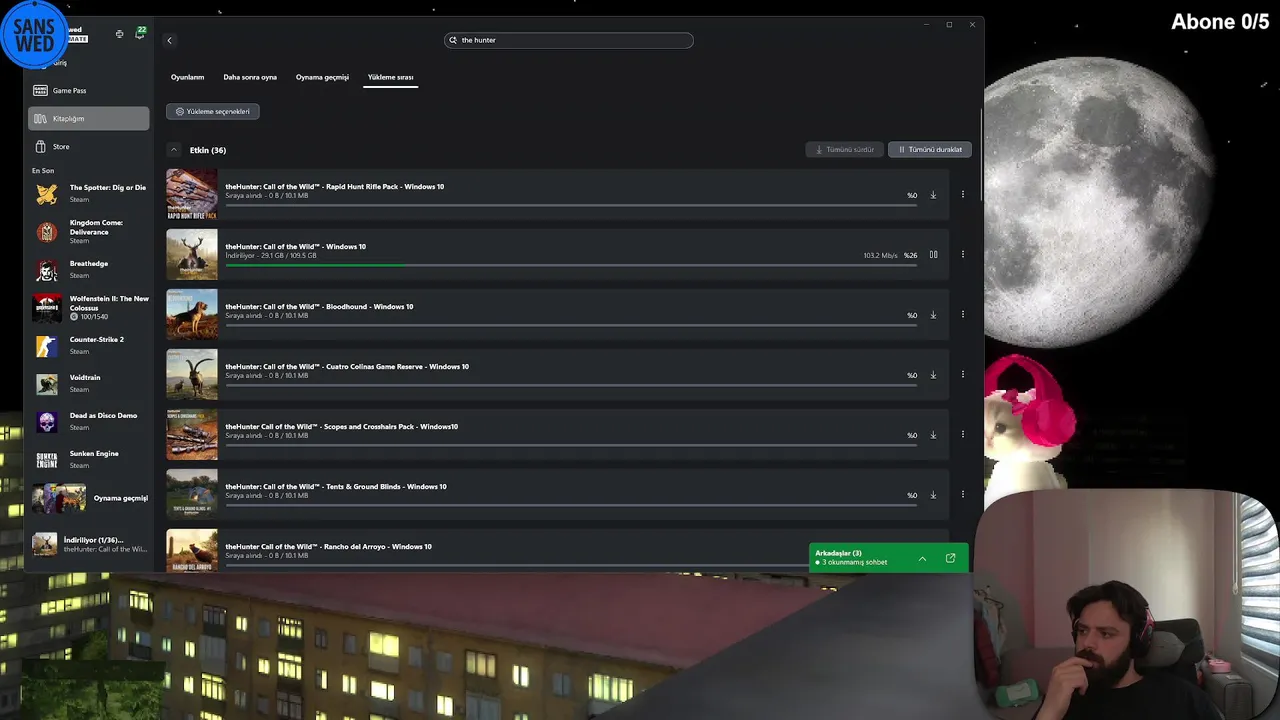Select the Yükleme sırası tab
Image resolution: width=1280 pixels, height=720 pixels.
point(390,77)
